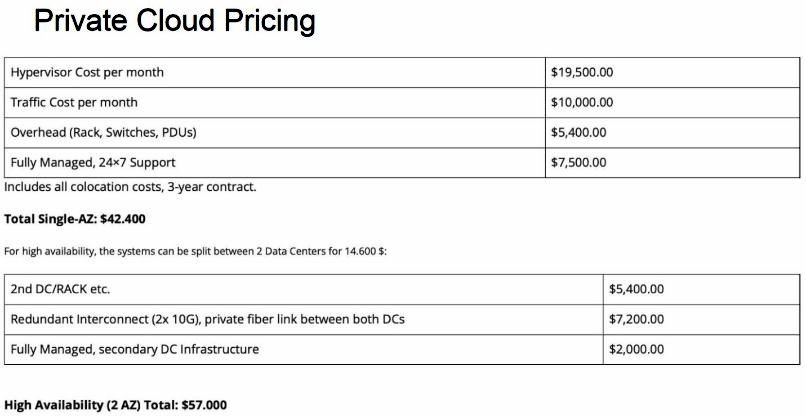Click the $7,200.00 interconnect price cell
The width and height of the screenshot is (806, 417).
pos(636,319)
